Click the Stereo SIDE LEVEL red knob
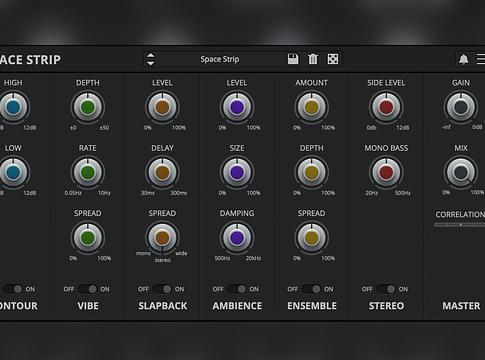This screenshot has height=360, width=485. tap(386, 107)
